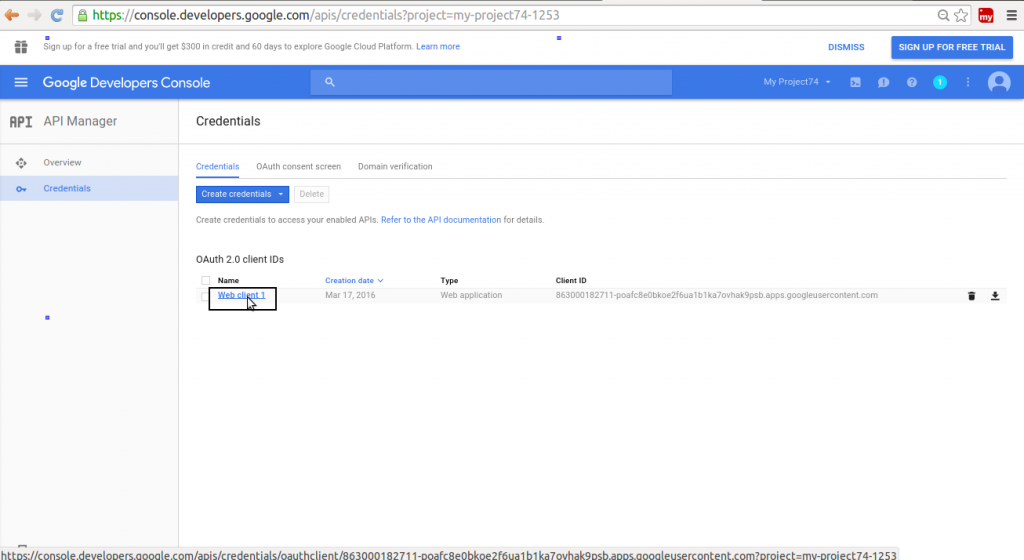Screen dimensions: 1024x560
Task: Open Google Cloud Shell terminal icon
Action: click(855, 82)
